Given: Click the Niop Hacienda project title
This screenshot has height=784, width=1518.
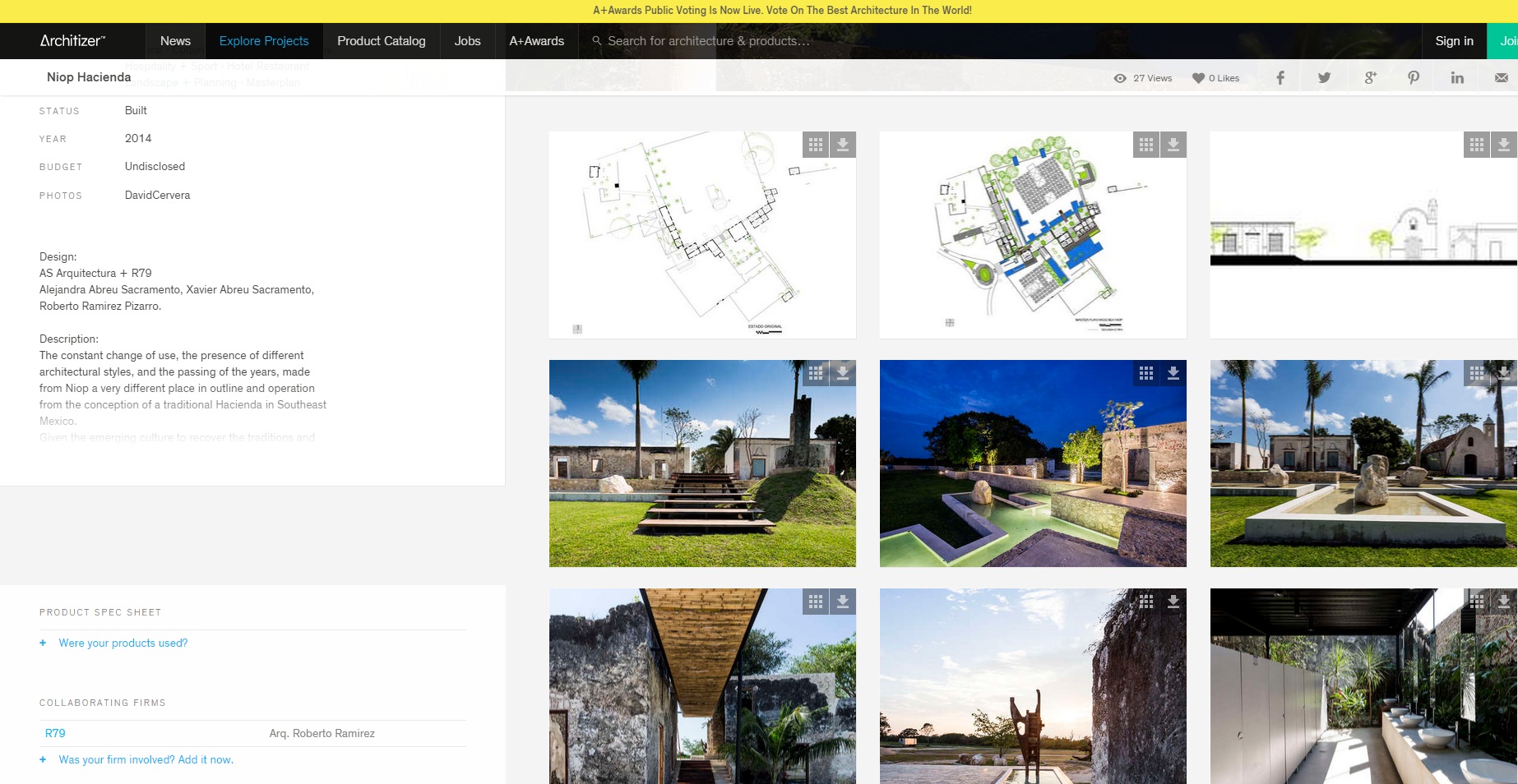Looking at the screenshot, I should point(89,76).
